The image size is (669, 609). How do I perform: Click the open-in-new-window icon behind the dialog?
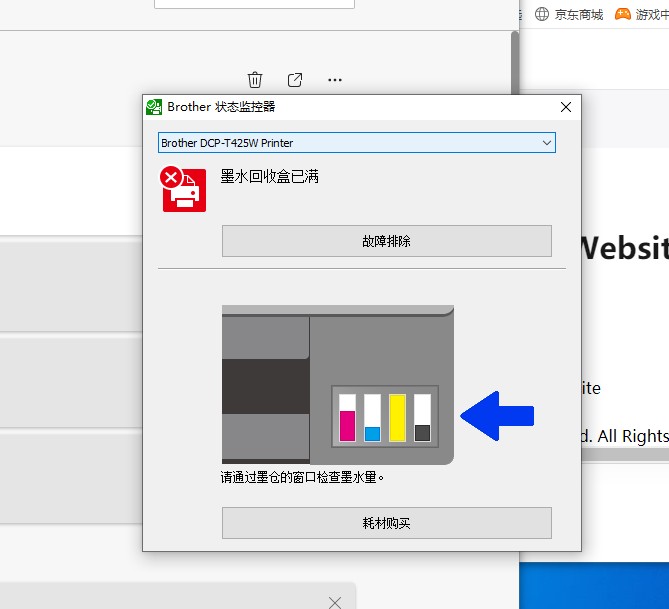coord(295,80)
